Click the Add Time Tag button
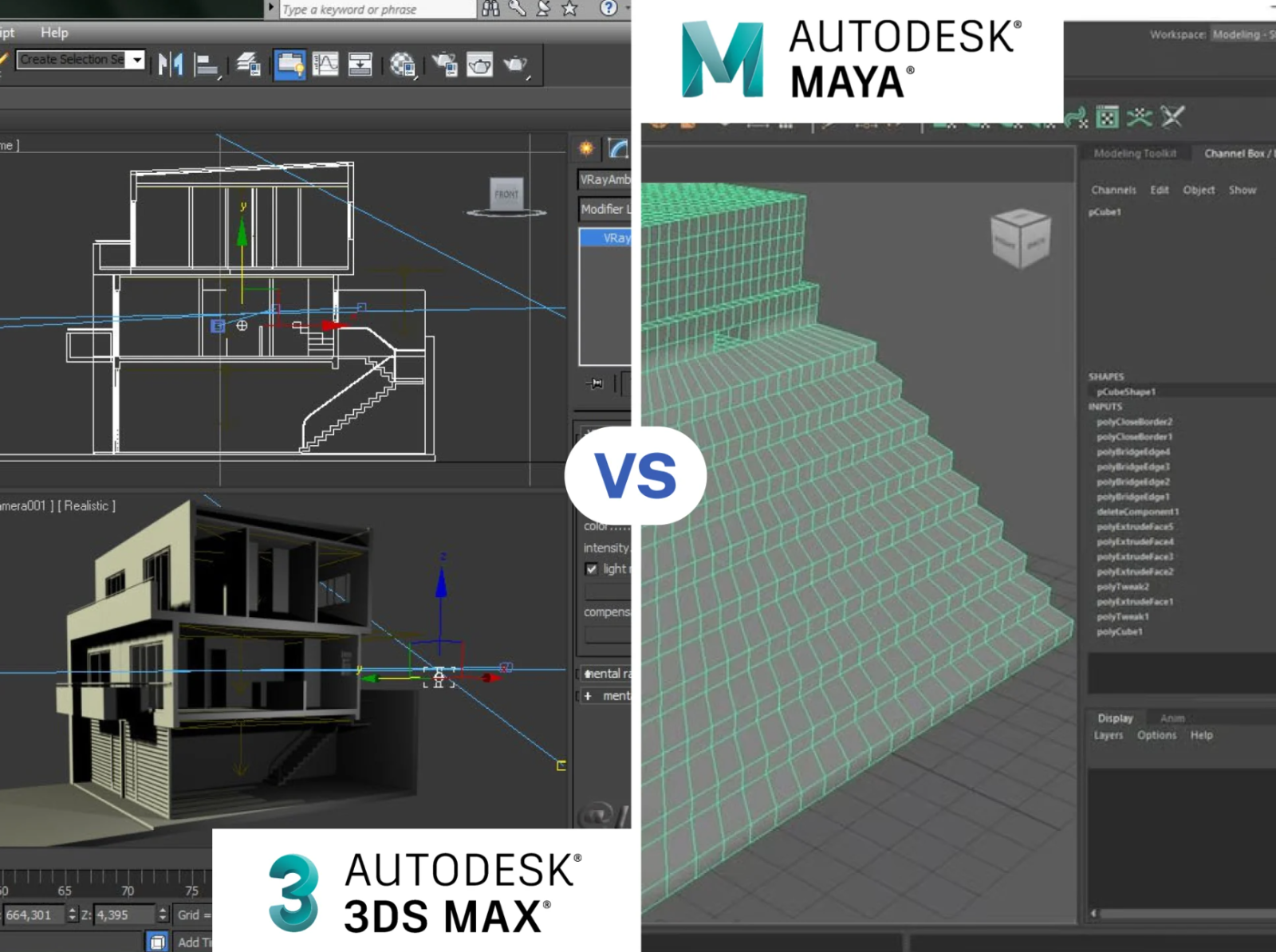Image resolution: width=1276 pixels, height=952 pixels. (193, 942)
